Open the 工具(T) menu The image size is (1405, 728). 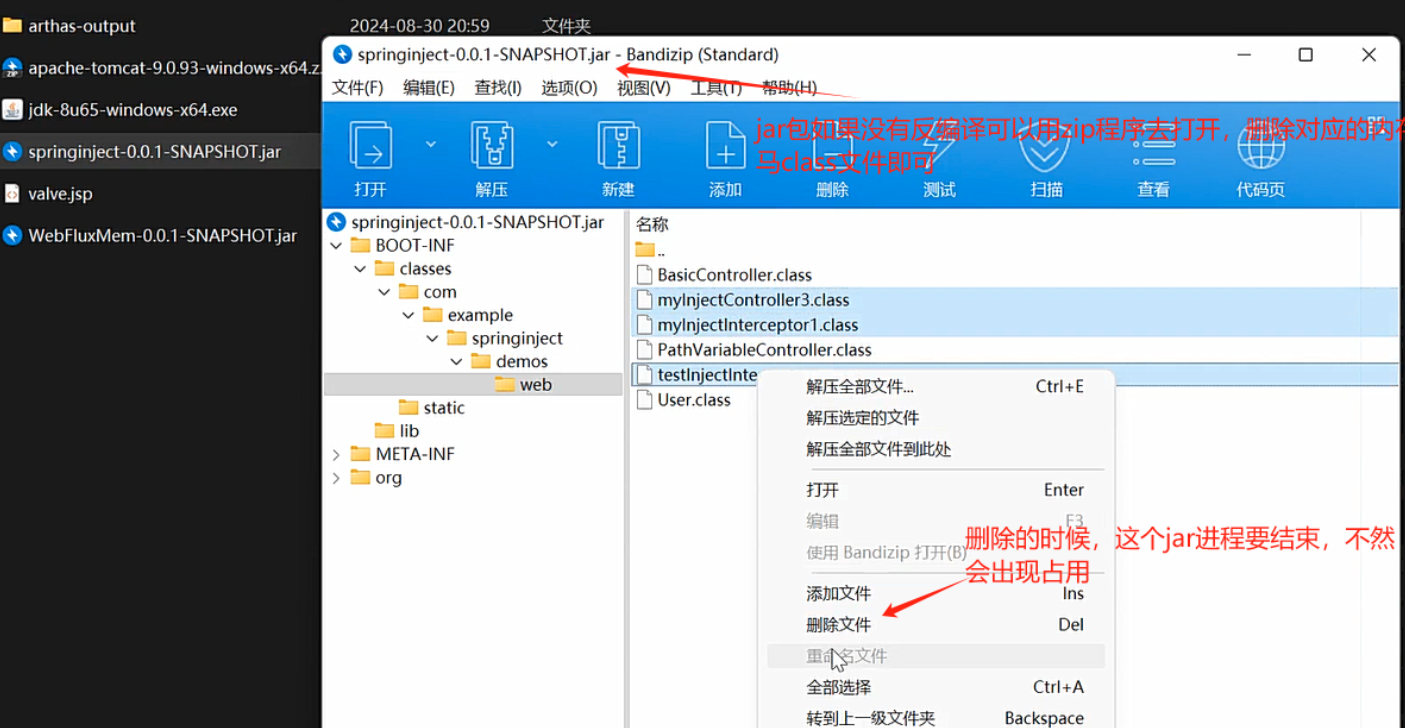point(716,87)
